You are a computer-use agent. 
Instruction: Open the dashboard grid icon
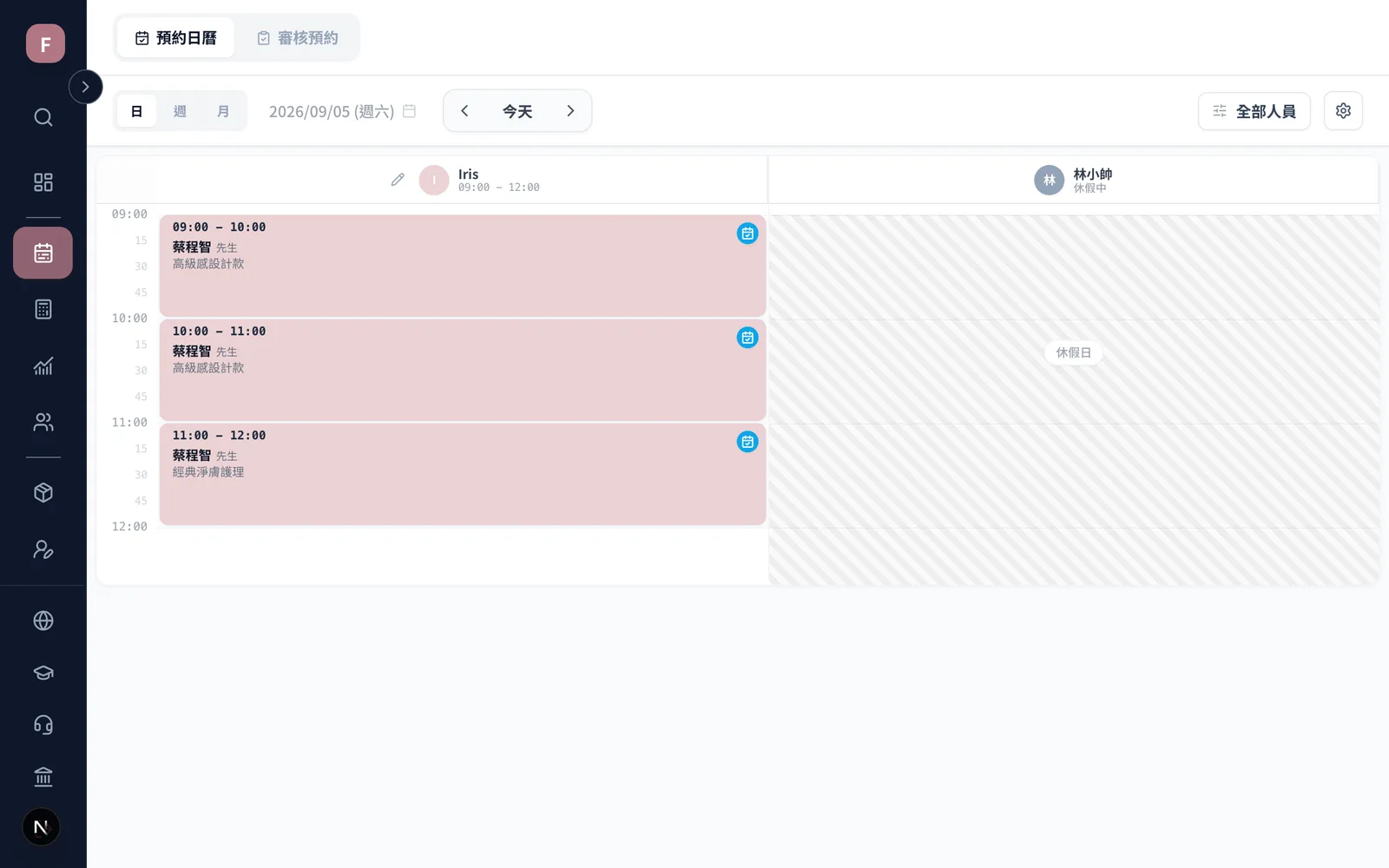tap(43, 182)
